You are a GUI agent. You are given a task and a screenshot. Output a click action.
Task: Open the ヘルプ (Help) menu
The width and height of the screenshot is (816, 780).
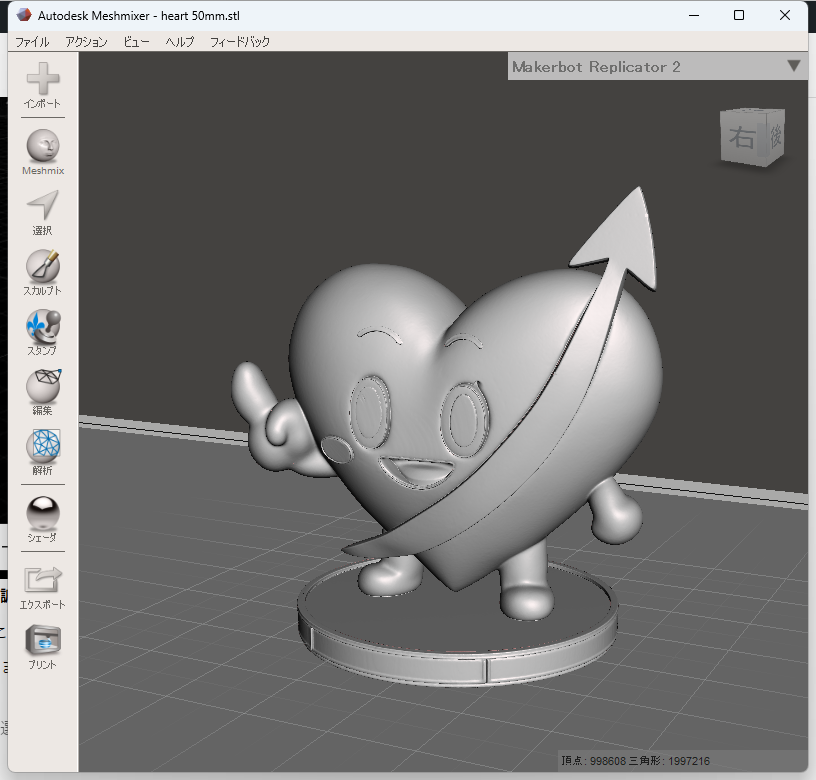coord(180,42)
